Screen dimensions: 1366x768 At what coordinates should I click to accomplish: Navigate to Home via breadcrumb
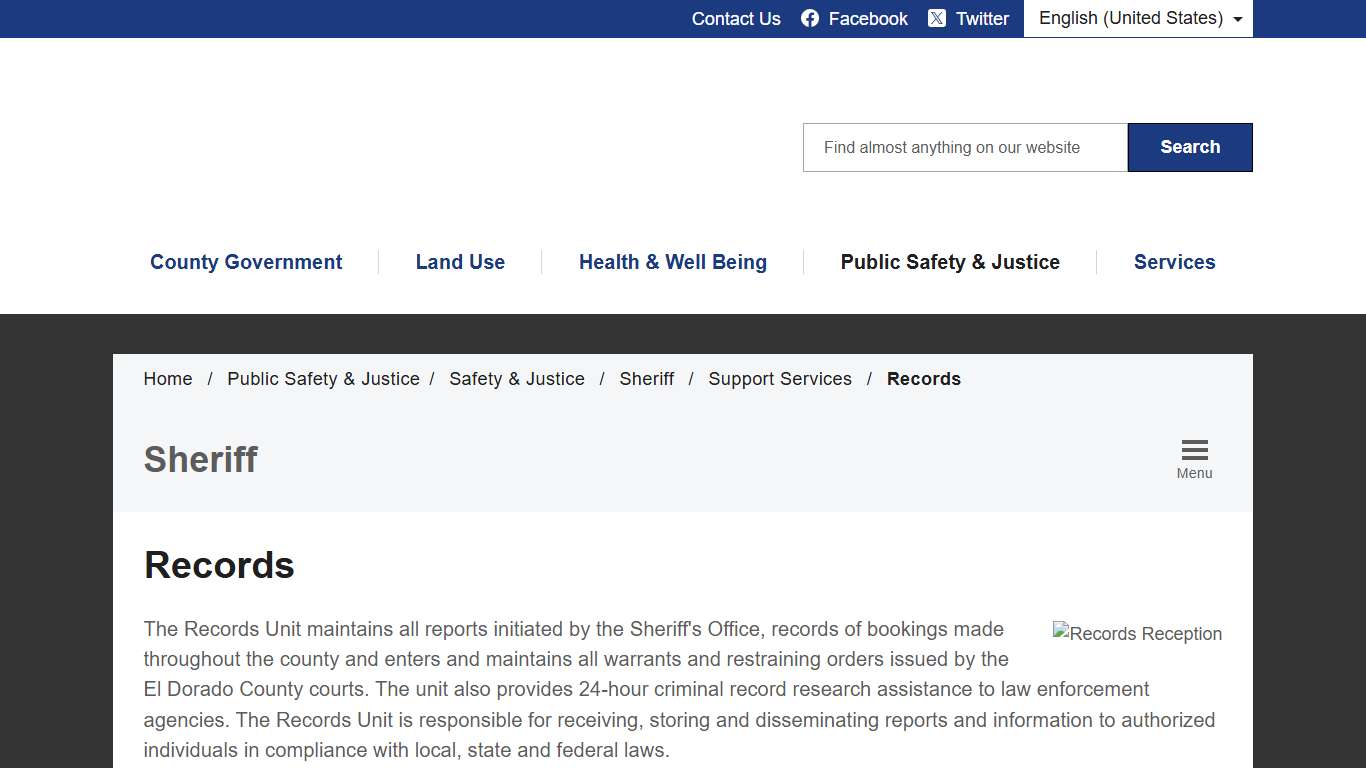(x=167, y=379)
